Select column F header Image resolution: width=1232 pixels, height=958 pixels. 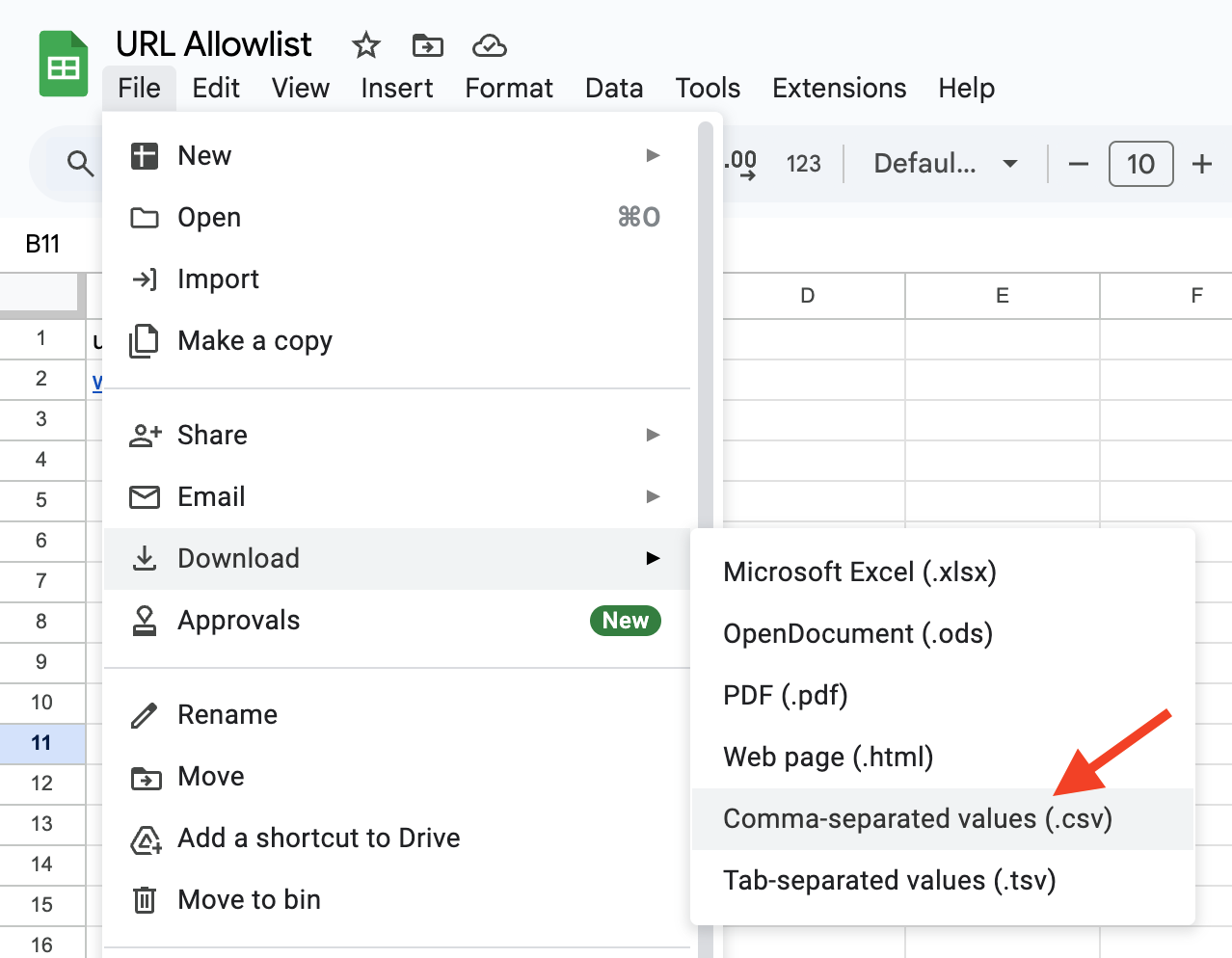[1167, 296]
